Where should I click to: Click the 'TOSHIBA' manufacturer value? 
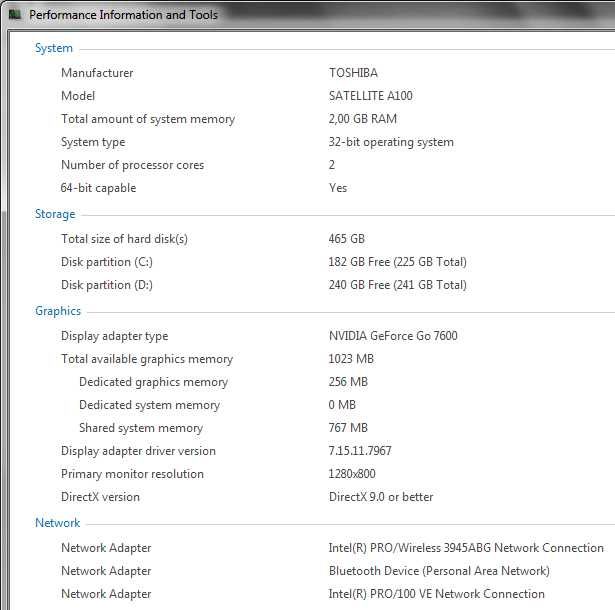point(353,73)
